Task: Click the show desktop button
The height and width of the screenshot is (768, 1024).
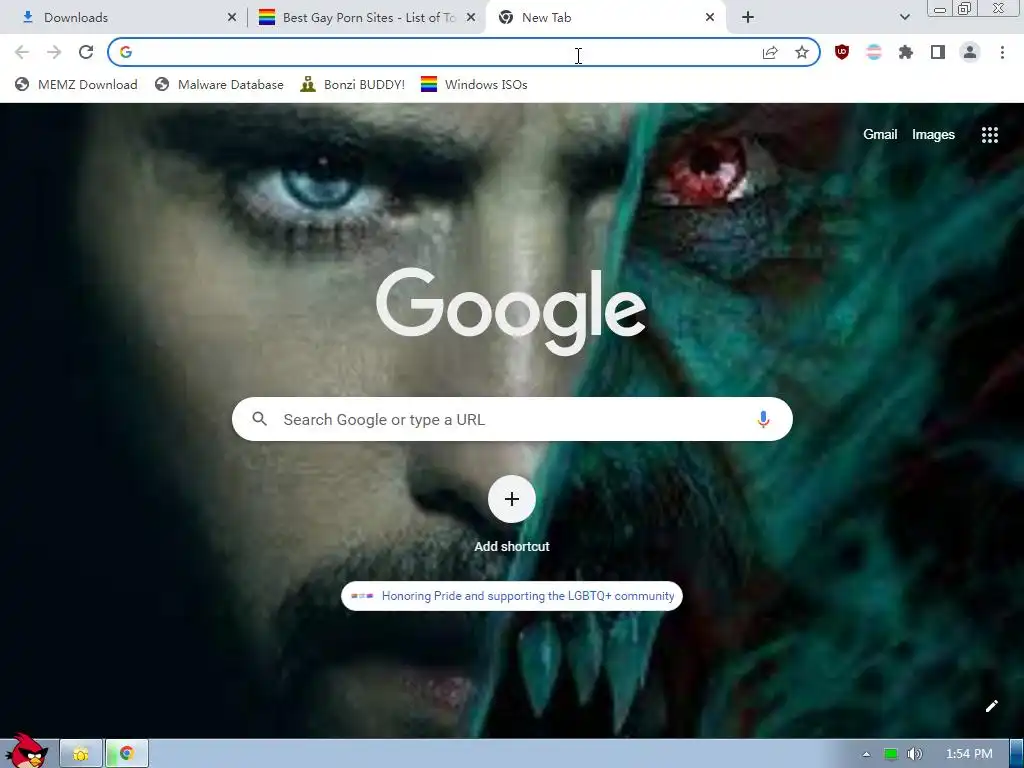Action: pos(1017,754)
